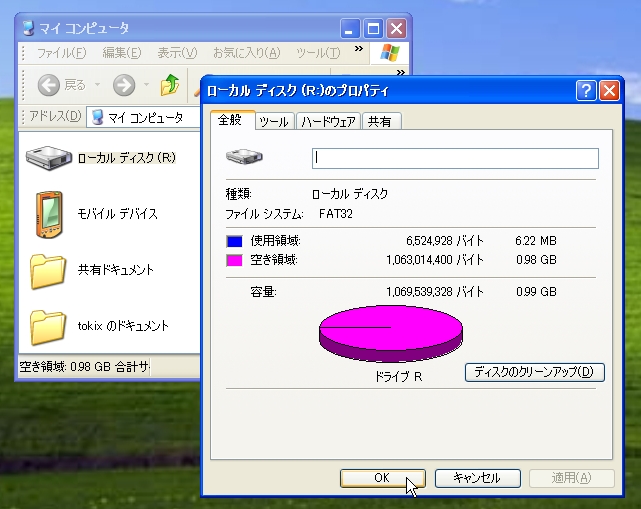Select the ローカル ディスク (R:) drive icon

(x=49, y=158)
